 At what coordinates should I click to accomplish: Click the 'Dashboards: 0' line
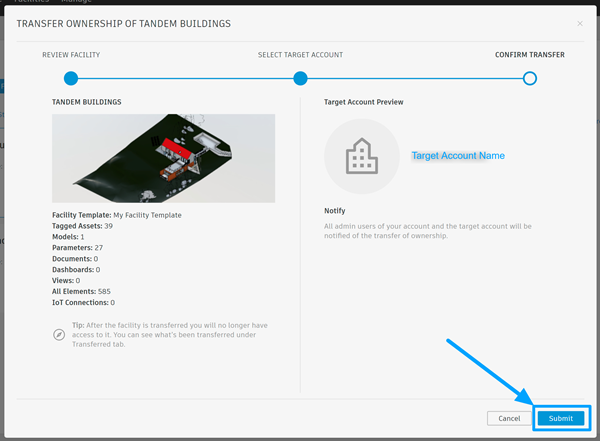(x=76, y=270)
